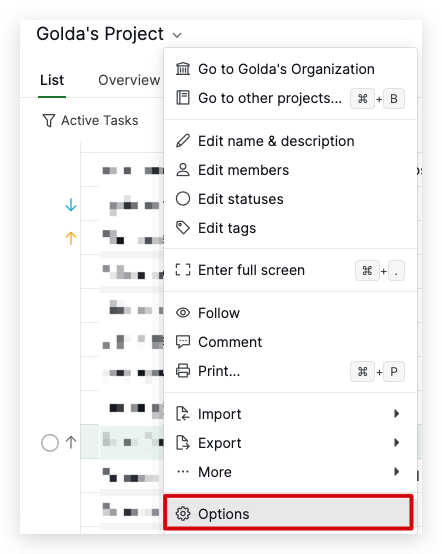
Task: Click the eye icon to Follow project
Action: pyautogui.click(x=183, y=313)
